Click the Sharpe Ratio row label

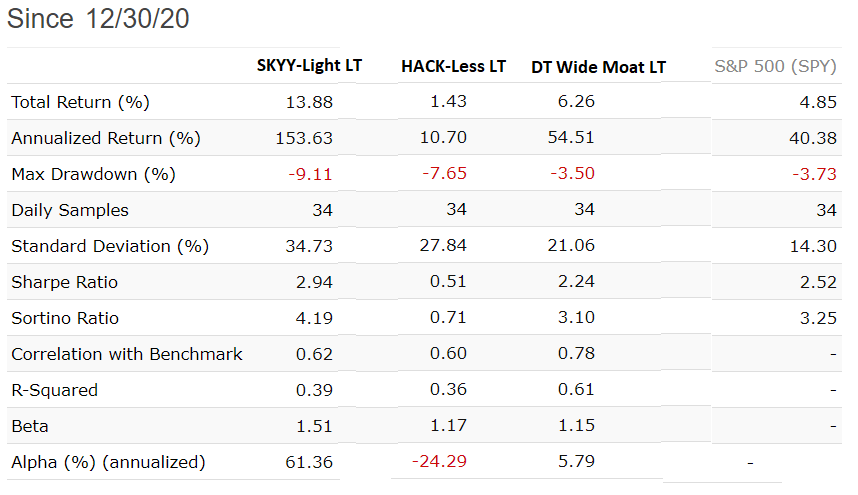coord(64,282)
